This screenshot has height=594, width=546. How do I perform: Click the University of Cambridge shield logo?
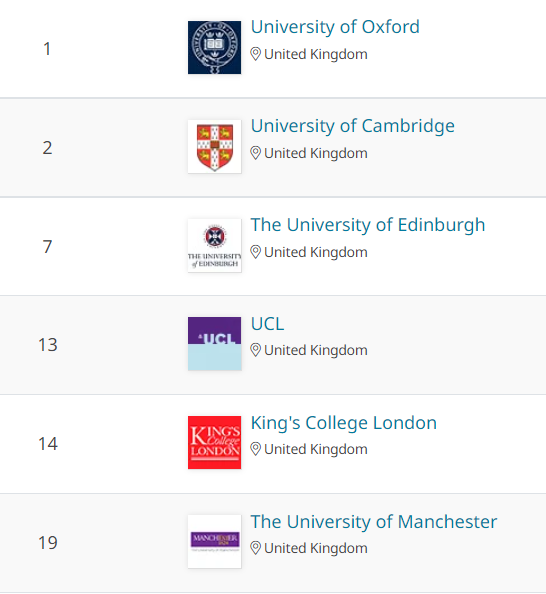(x=214, y=146)
